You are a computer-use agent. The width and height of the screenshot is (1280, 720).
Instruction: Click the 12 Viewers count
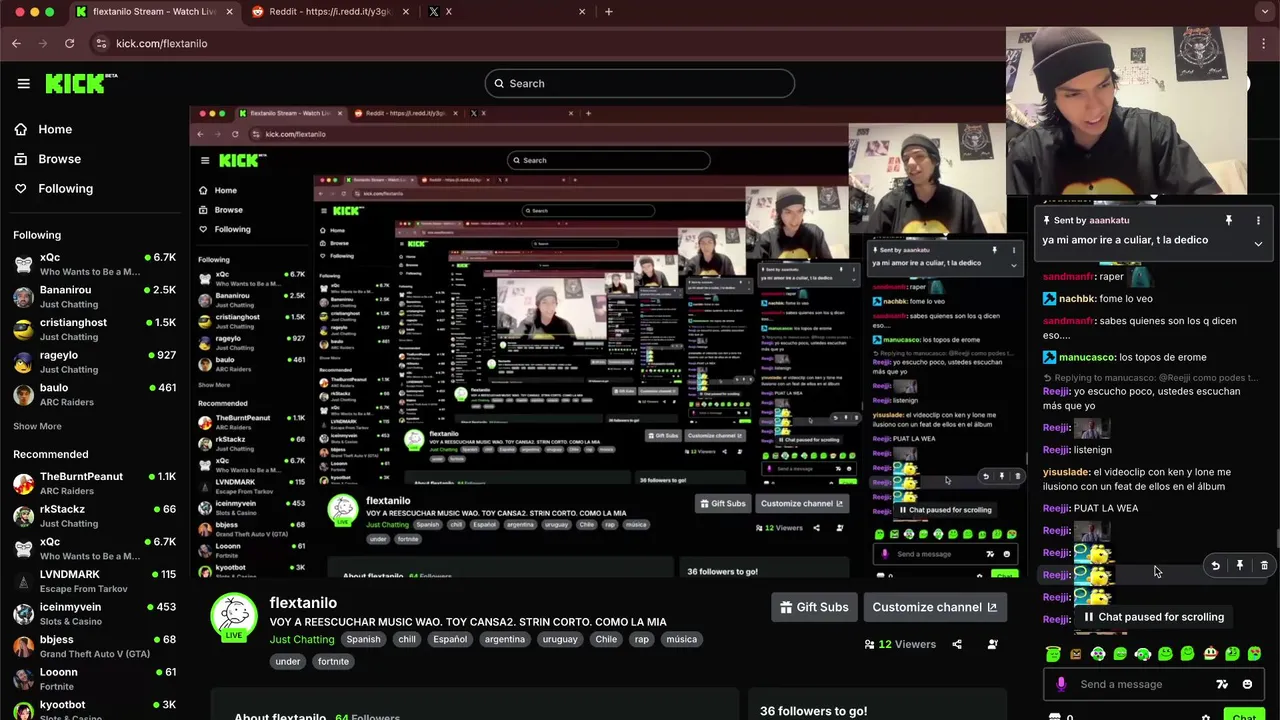900,644
